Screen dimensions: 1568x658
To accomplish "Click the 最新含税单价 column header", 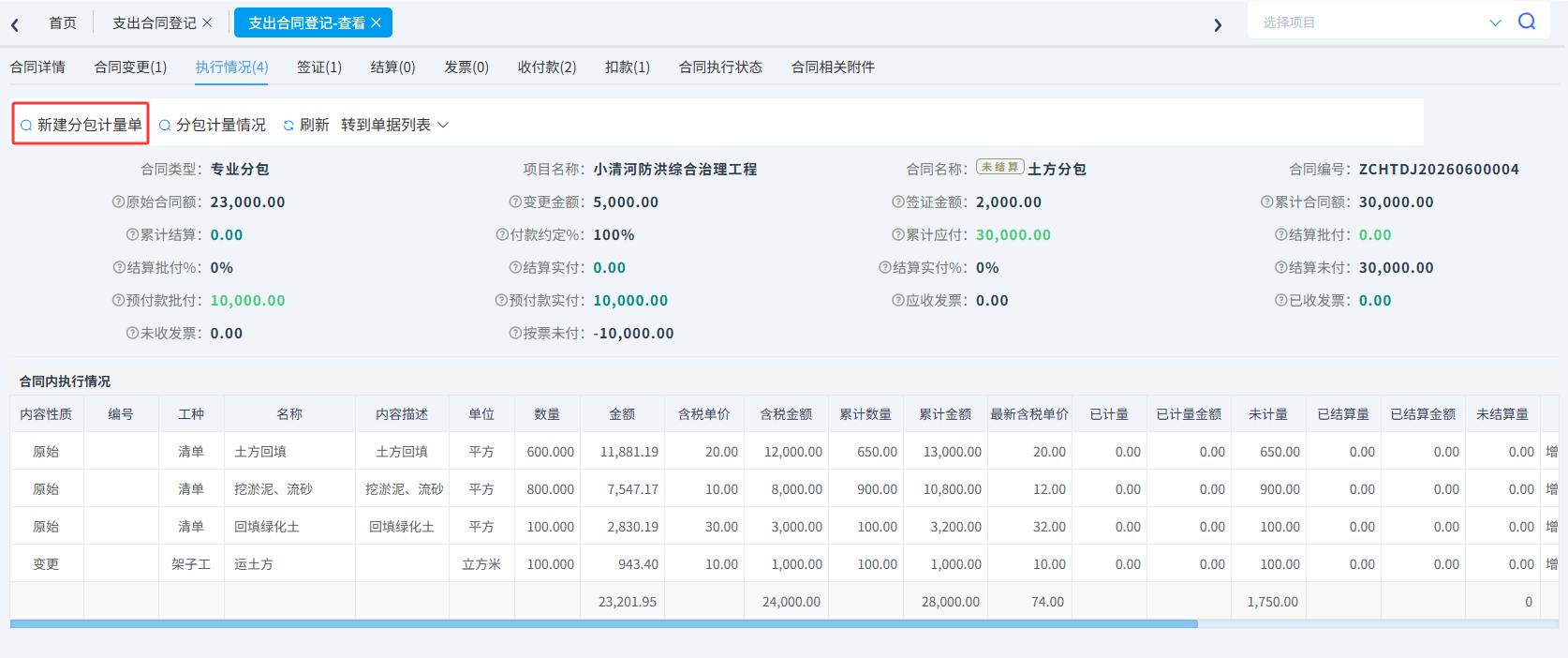I will [1029, 413].
